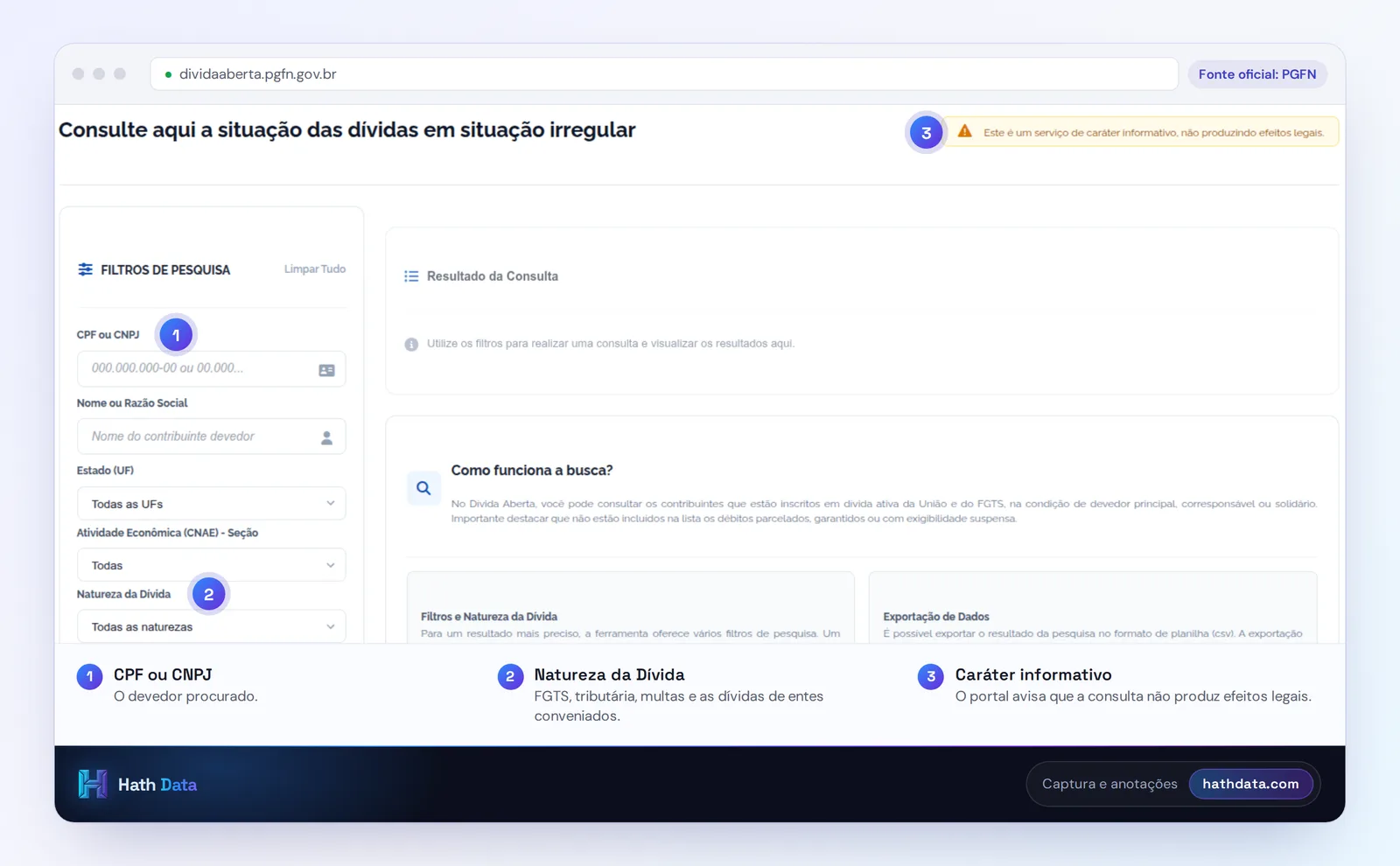Viewport: 1400px width, 866px height.
Task: Click the hathdata.com button
Action: (x=1250, y=784)
